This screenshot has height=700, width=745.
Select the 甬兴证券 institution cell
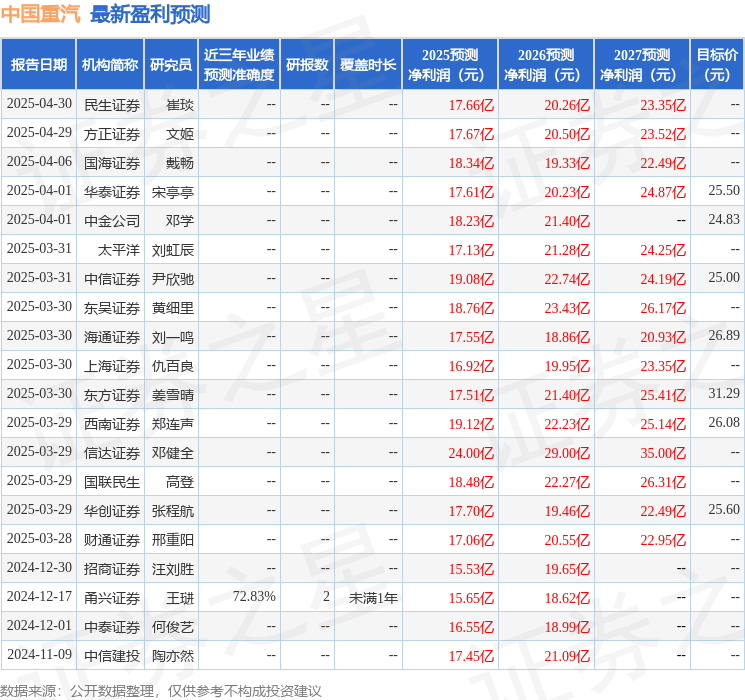[112, 598]
